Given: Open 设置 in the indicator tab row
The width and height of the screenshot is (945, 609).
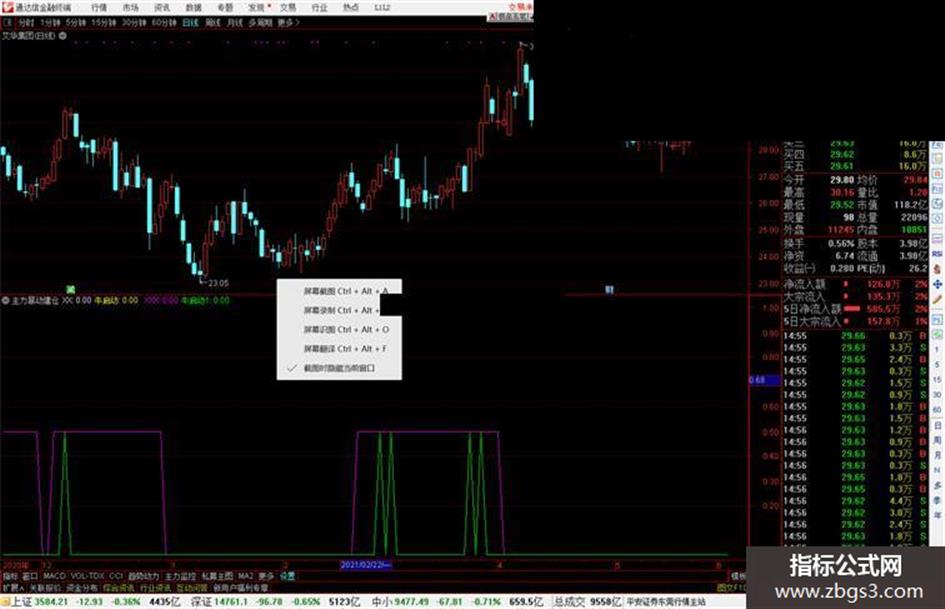Looking at the screenshot, I should [x=287, y=576].
